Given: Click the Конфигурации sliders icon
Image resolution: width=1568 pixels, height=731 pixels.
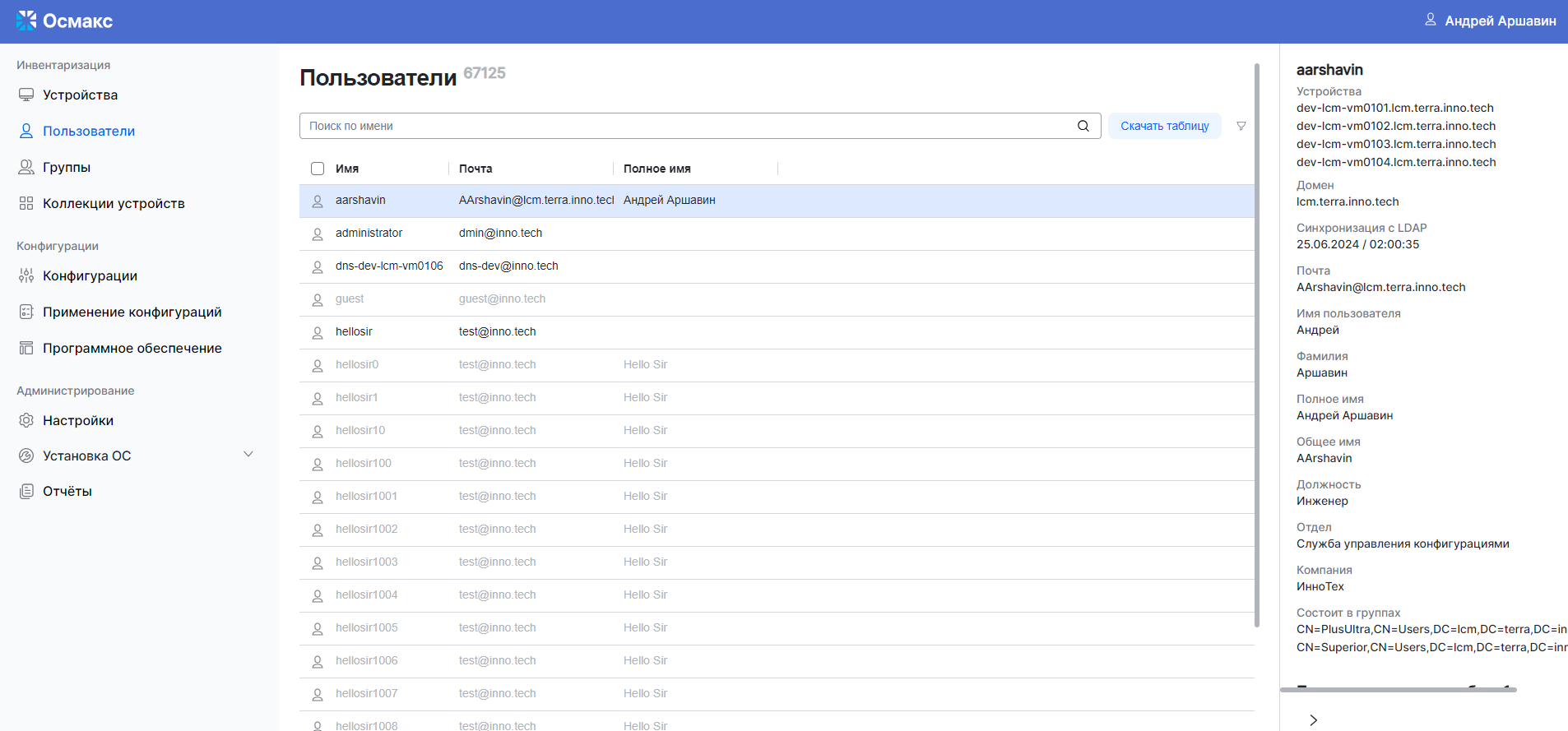Looking at the screenshot, I should click(26, 276).
